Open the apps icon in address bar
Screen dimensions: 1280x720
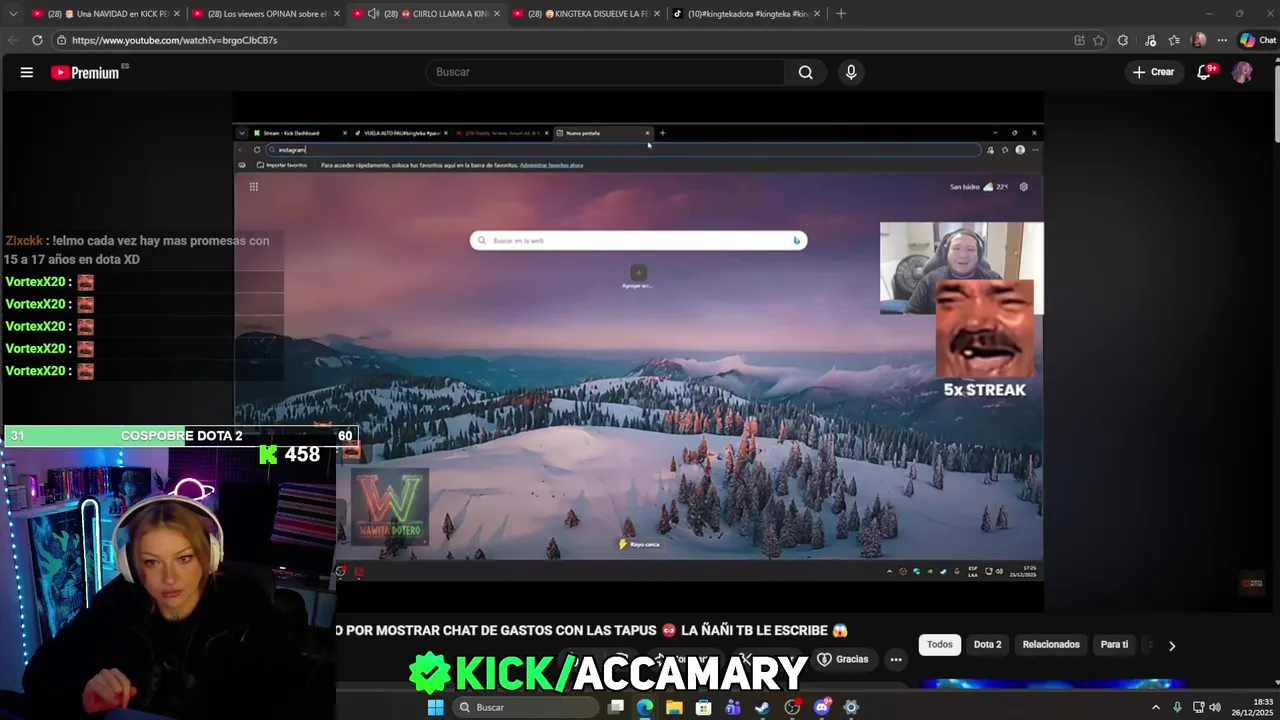1079,40
